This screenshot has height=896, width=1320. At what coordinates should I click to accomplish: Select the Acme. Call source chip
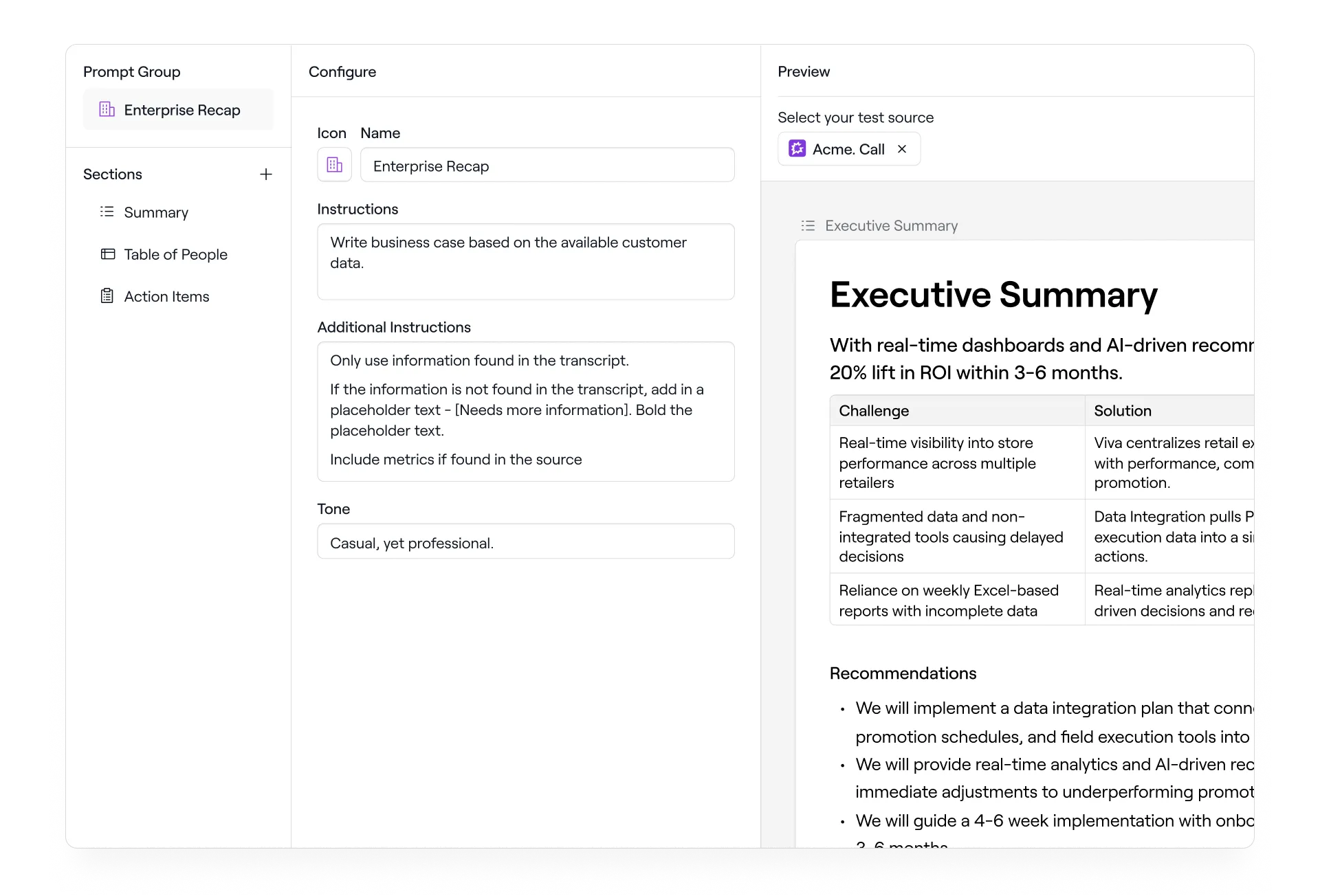[x=848, y=149]
